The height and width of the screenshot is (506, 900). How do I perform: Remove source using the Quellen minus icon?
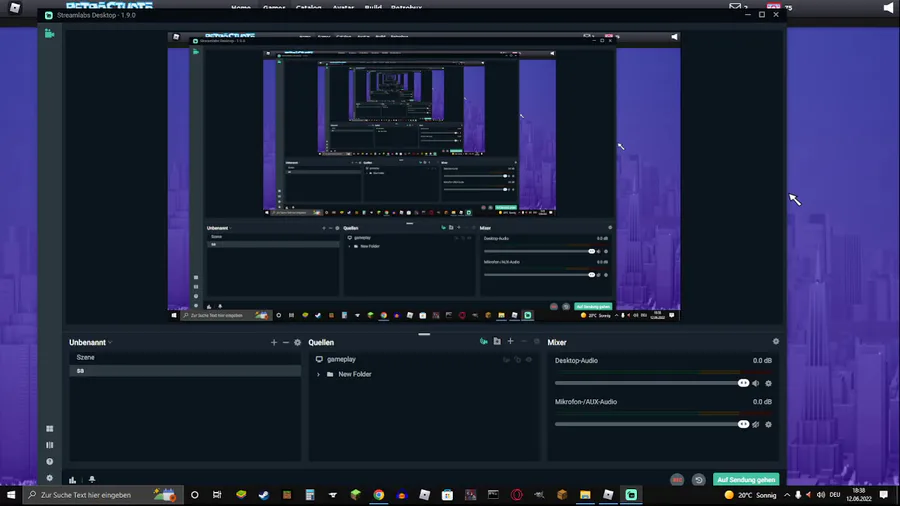523,341
